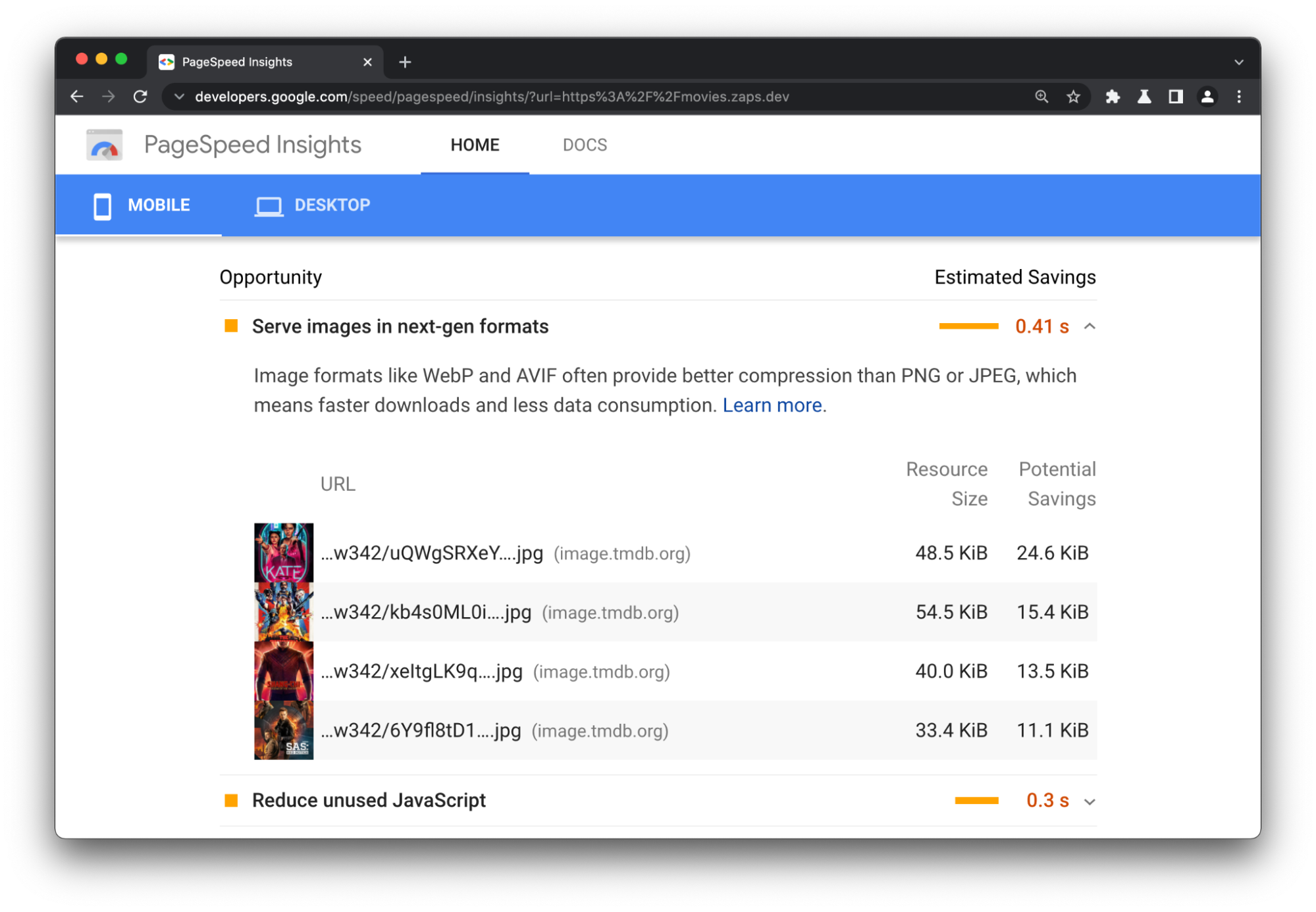
Task: Click the PageSpeed Insights speedometer logo
Action: [103, 144]
